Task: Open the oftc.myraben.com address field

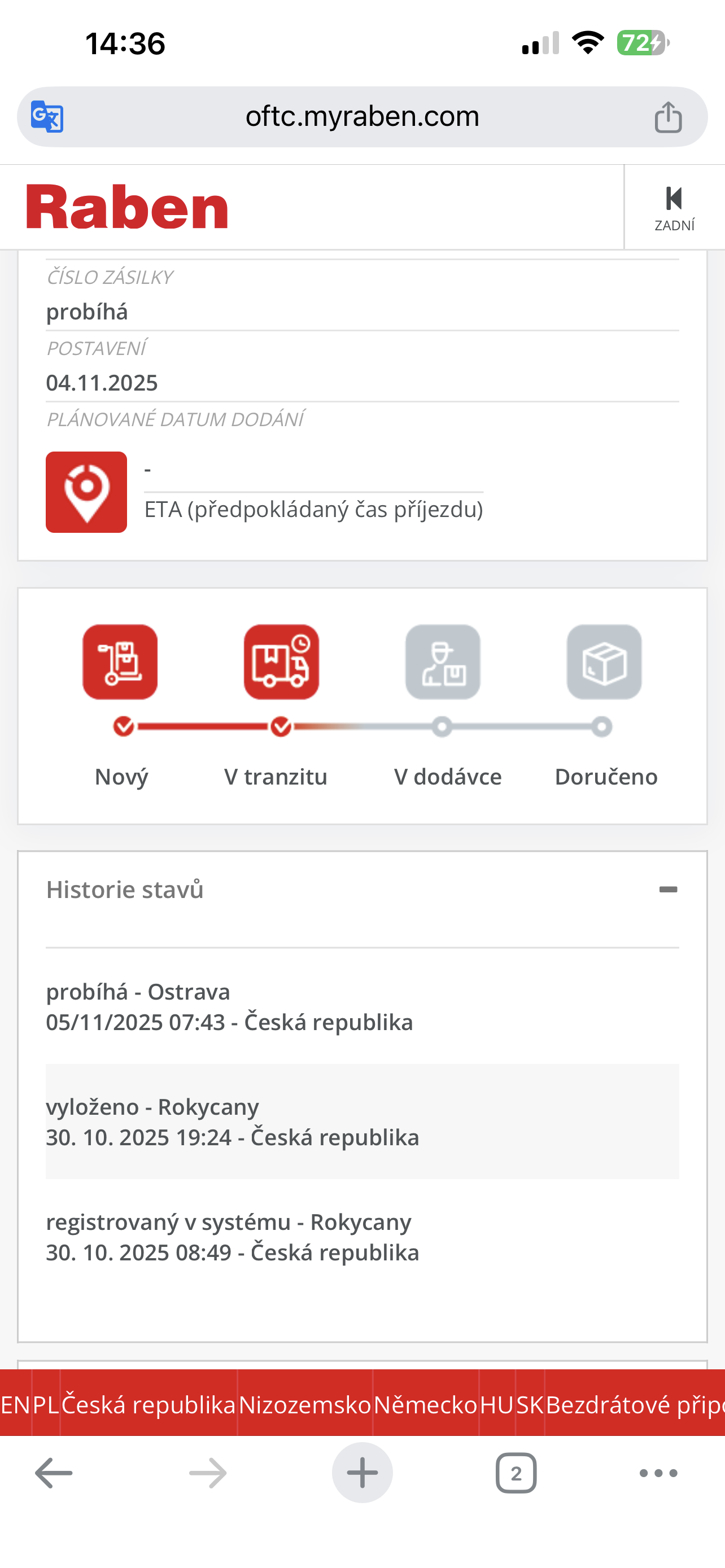Action: point(362,116)
